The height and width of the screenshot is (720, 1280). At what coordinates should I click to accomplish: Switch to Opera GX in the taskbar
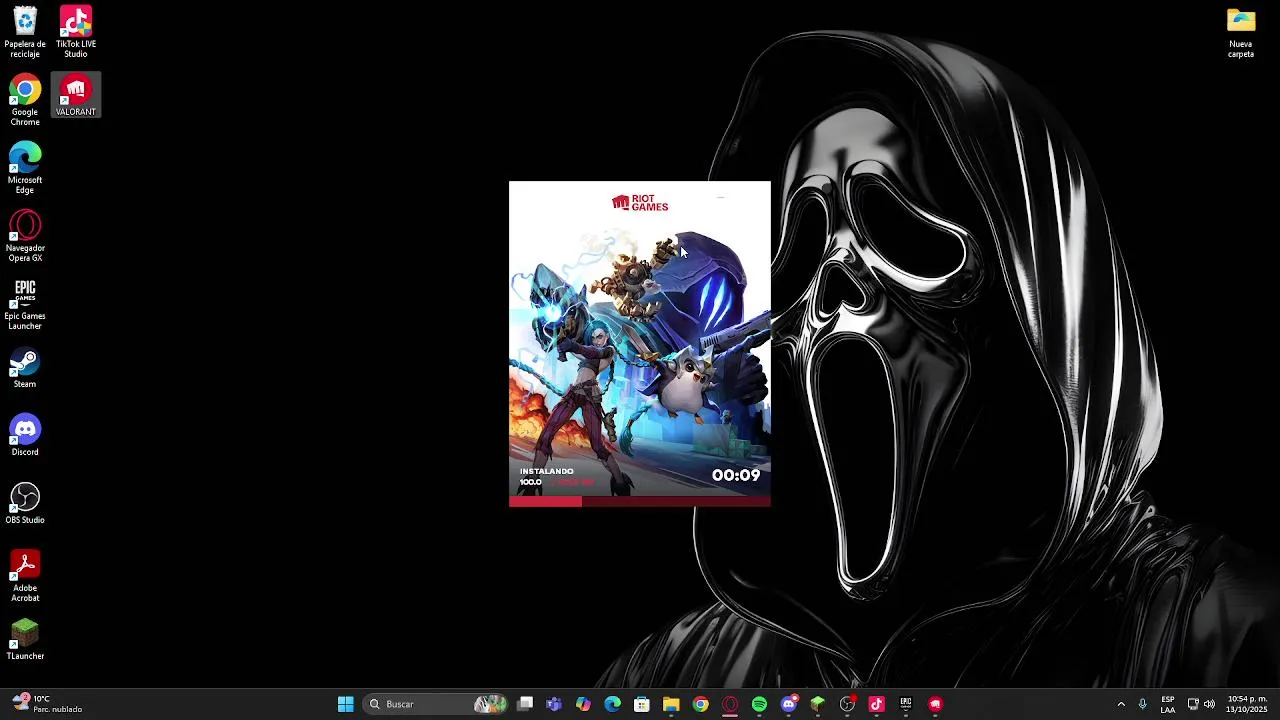730,704
